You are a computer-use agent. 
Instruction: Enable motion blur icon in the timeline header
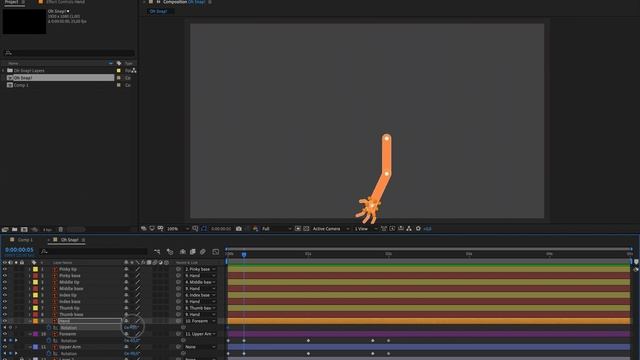[x=203, y=252]
